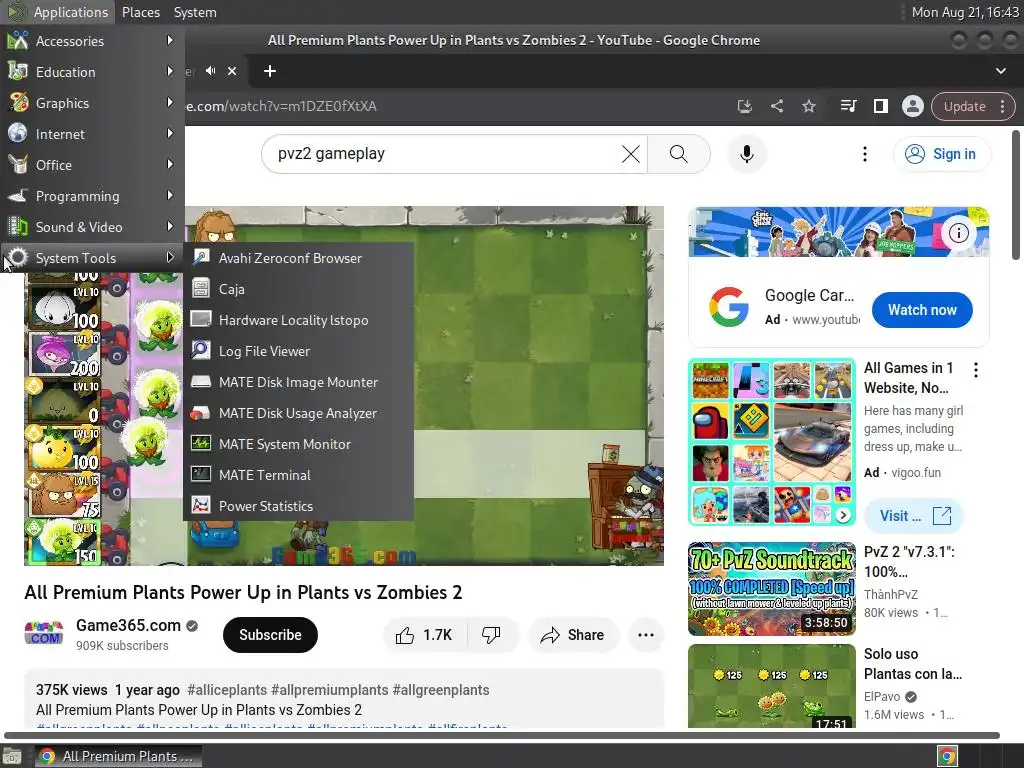Open the Solo uso Plantas video thumbnail
Viewport: 1024px width, 768px height.
click(771, 686)
